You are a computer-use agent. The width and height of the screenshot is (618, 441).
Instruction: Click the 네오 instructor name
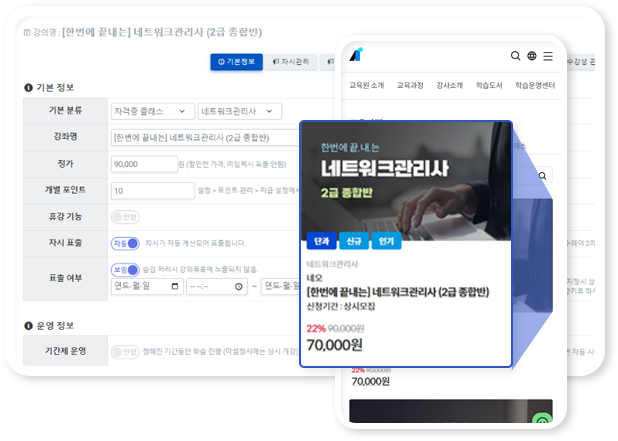[x=314, y=278]
